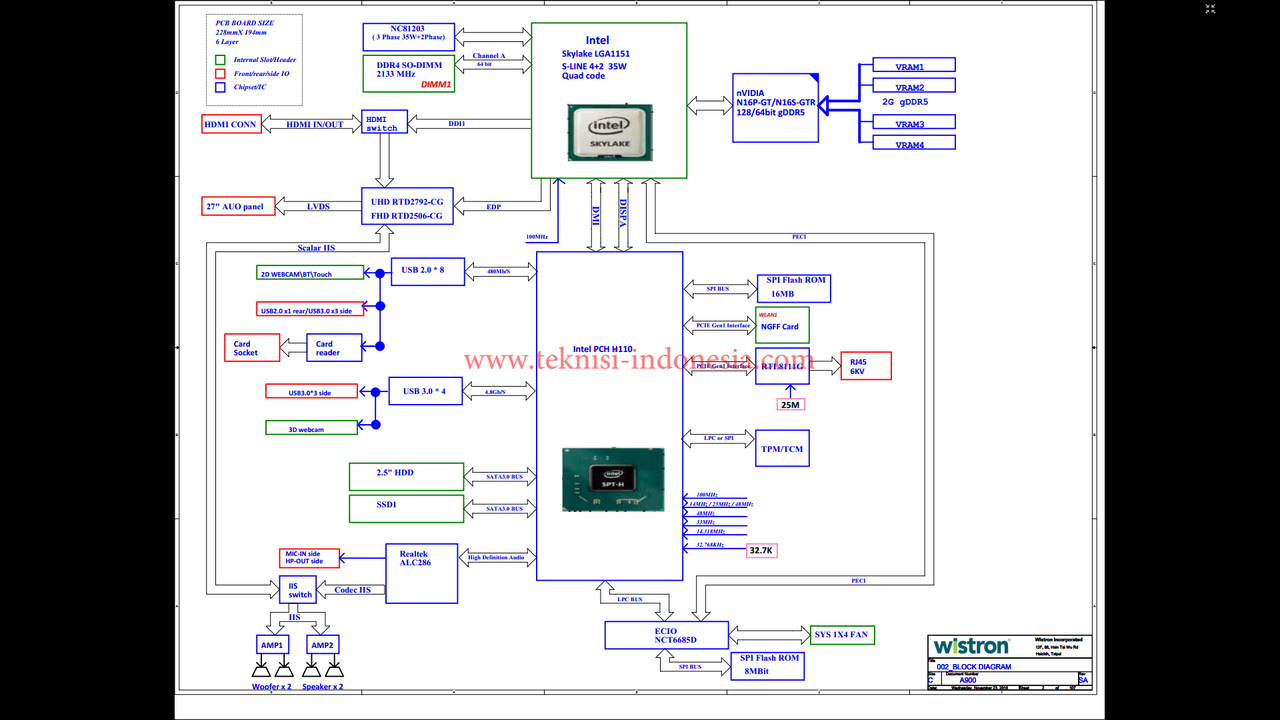Select the AMP1 box
This screenshot has width=1280, height=720.
coord(272,645)
